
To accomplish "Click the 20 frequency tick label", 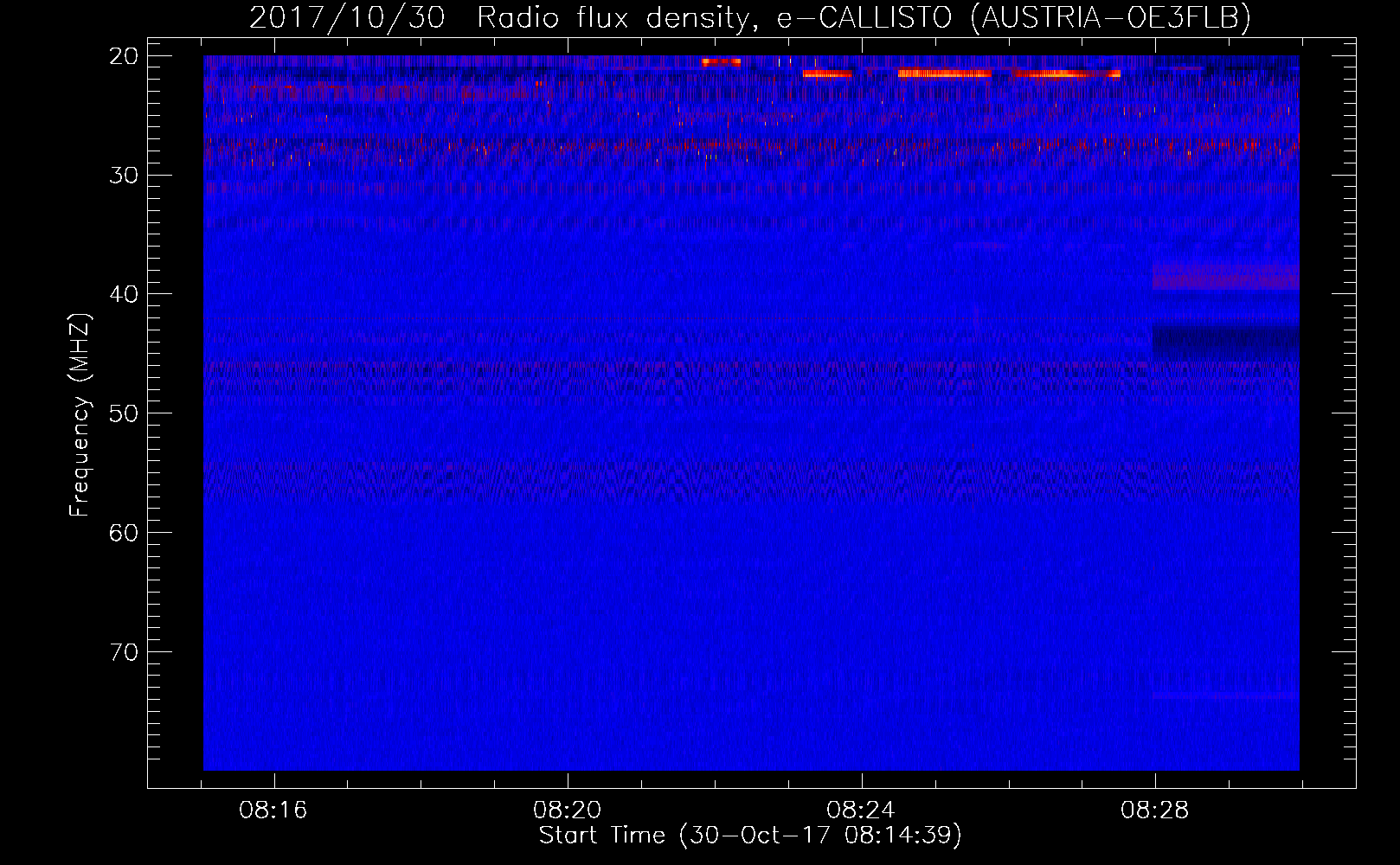I will pyautogui.click(x=125, y=56).
